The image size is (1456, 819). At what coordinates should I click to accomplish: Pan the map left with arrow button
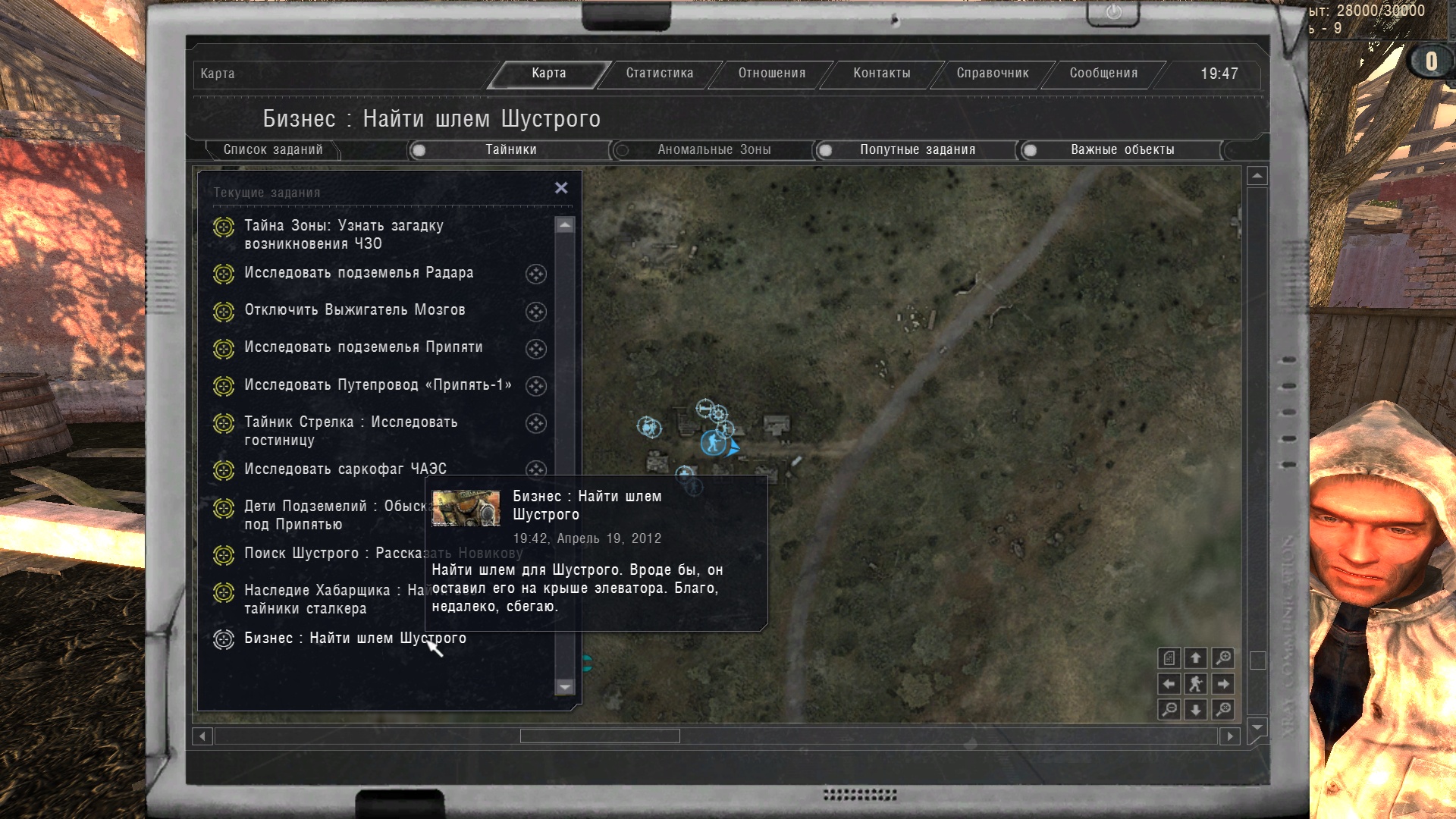[x=1169, y=684]
